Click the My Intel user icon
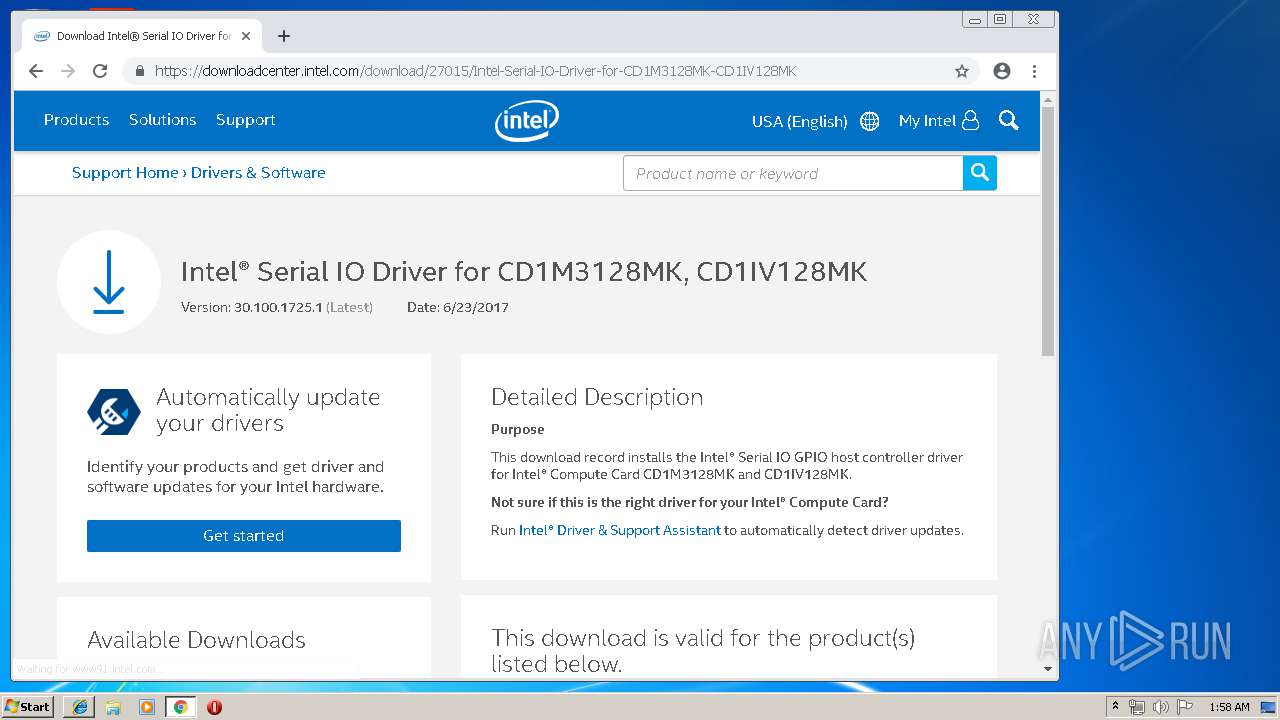The image size is (1280, 720). (x=970, y=121)
